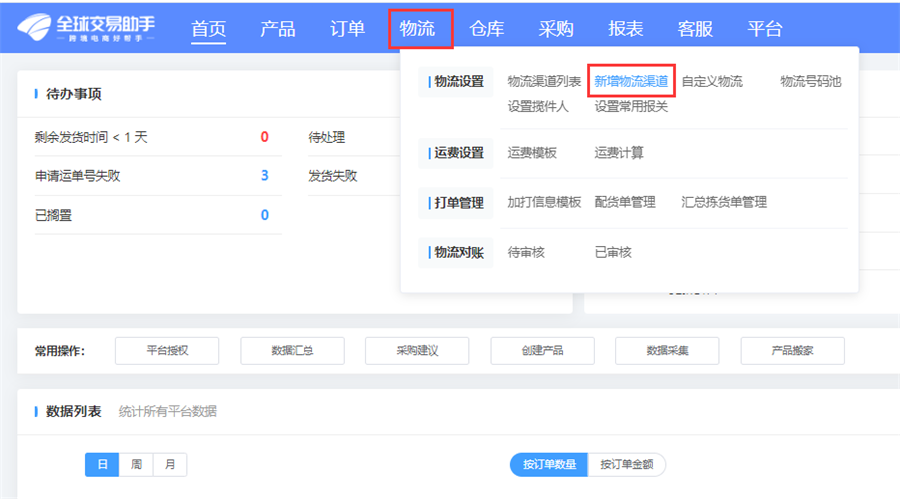Click the 待办事项 section heading

[x=73, y=94]
